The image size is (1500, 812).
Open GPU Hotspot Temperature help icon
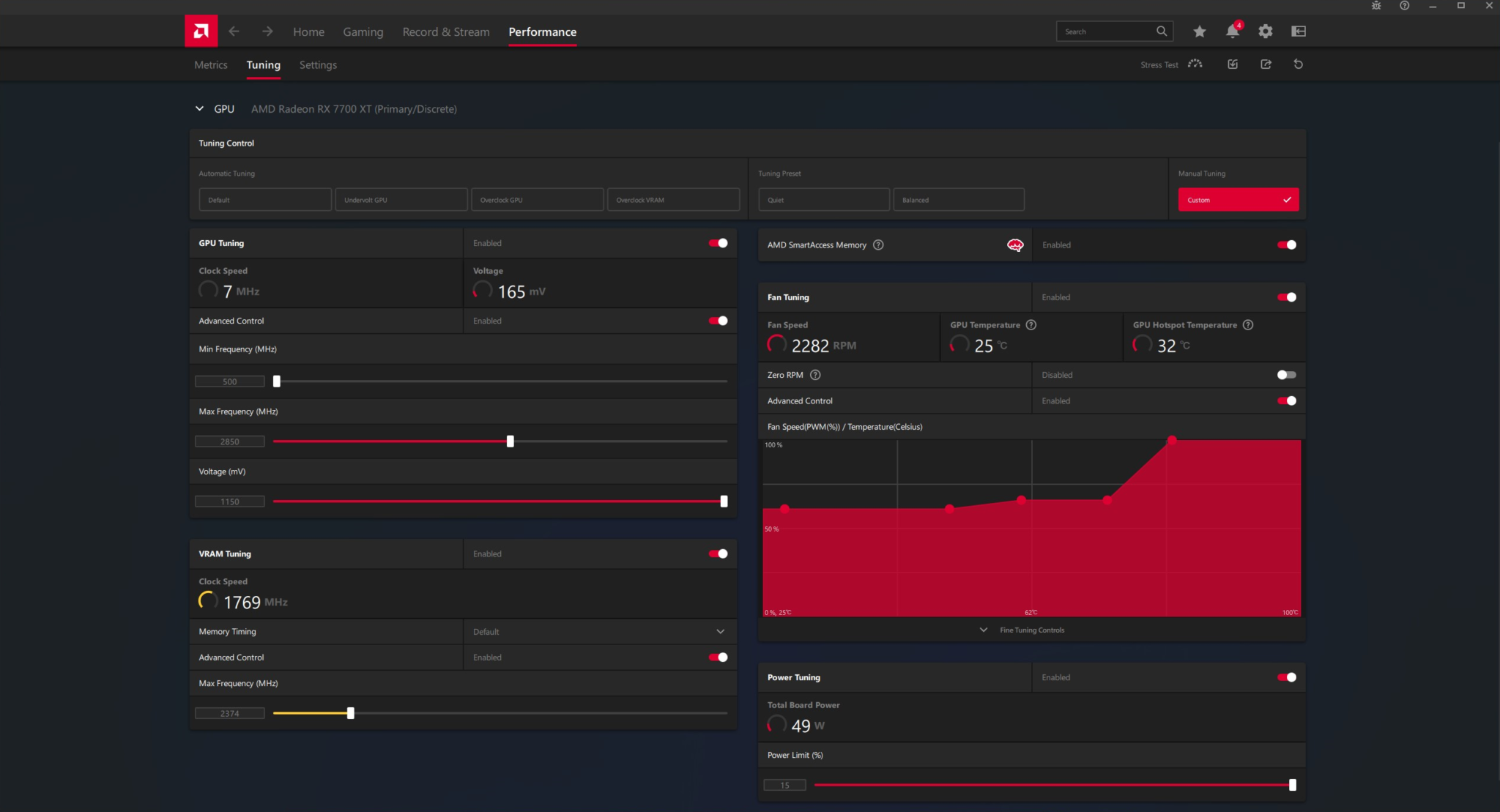pos(1248,325)
